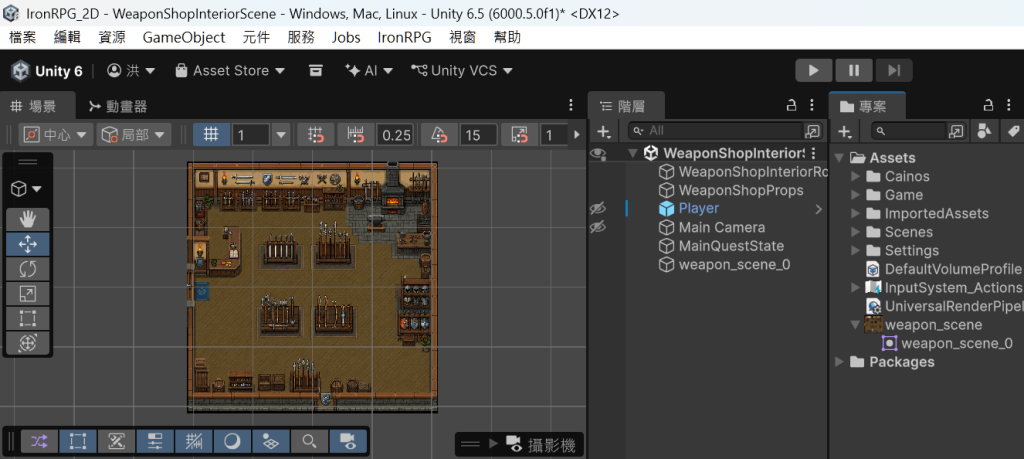The width and height of the screenshot is (1024, 459).
Task: Open the IronRPG menu
Action: coord(405,37)
